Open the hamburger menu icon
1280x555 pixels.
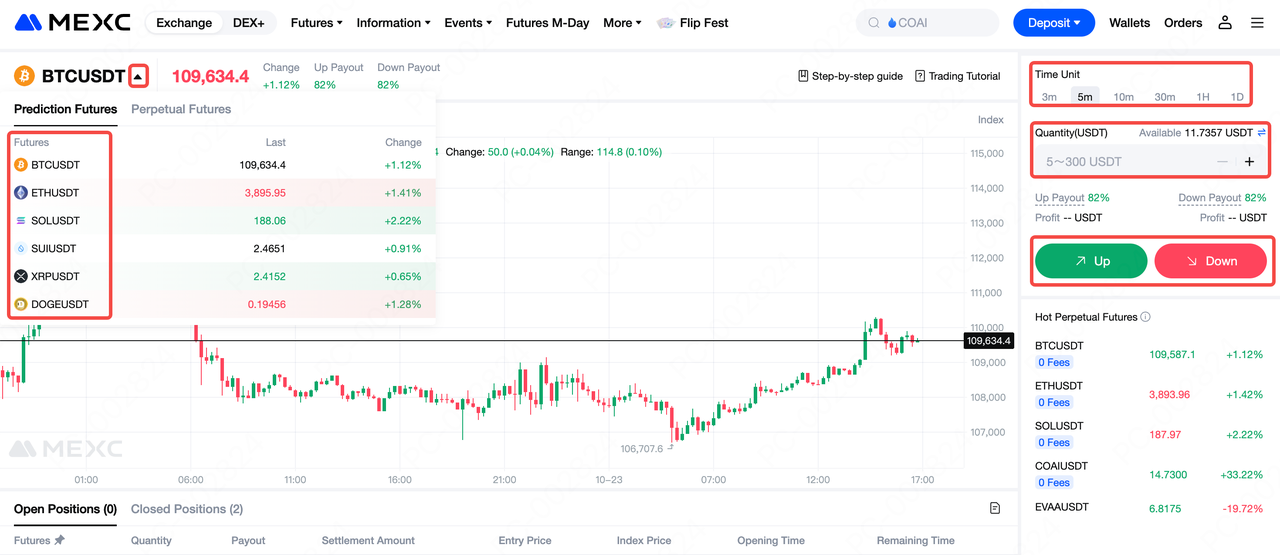pos(1257,23)
